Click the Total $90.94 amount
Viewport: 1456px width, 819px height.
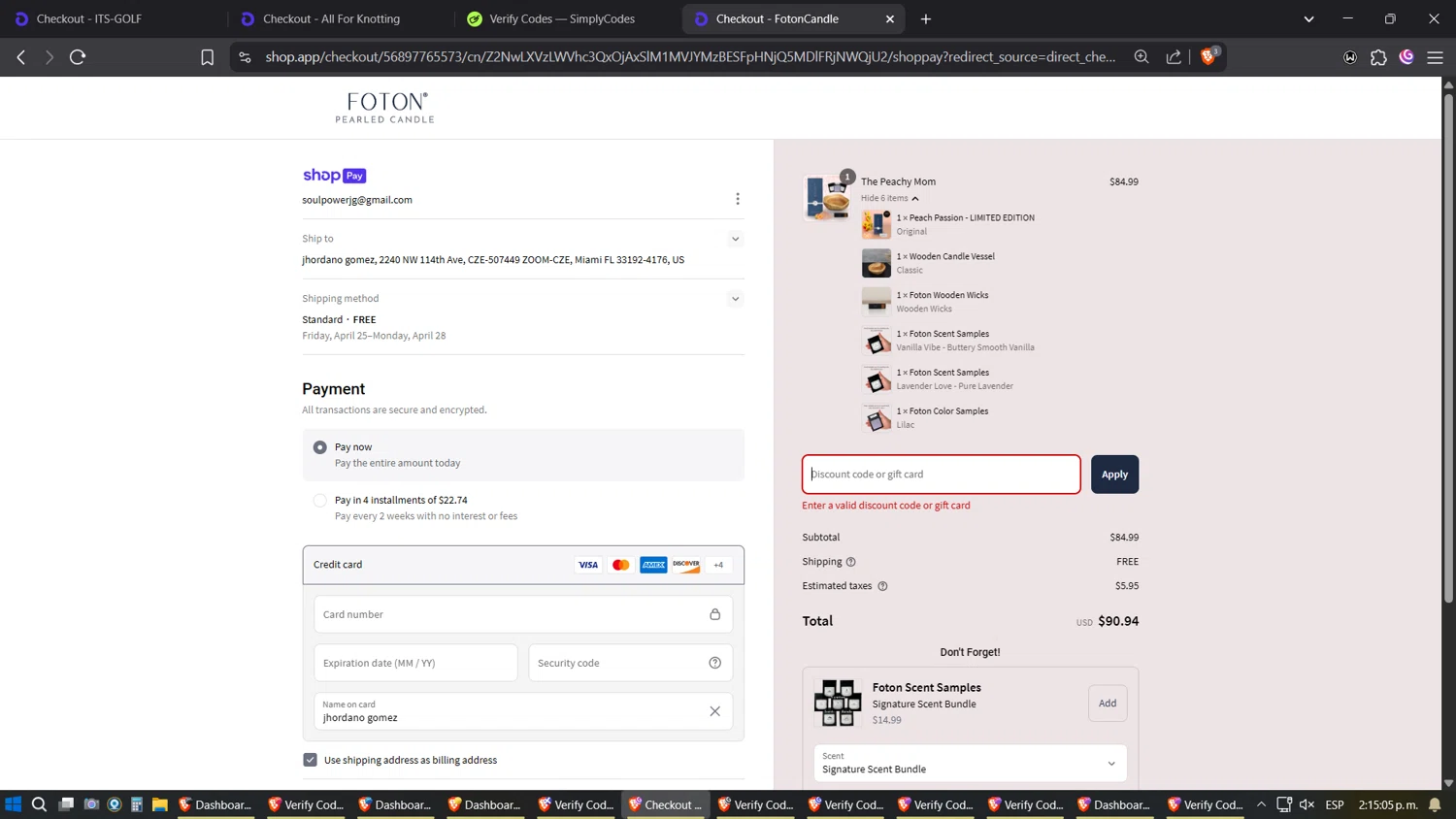[1118, 621]
